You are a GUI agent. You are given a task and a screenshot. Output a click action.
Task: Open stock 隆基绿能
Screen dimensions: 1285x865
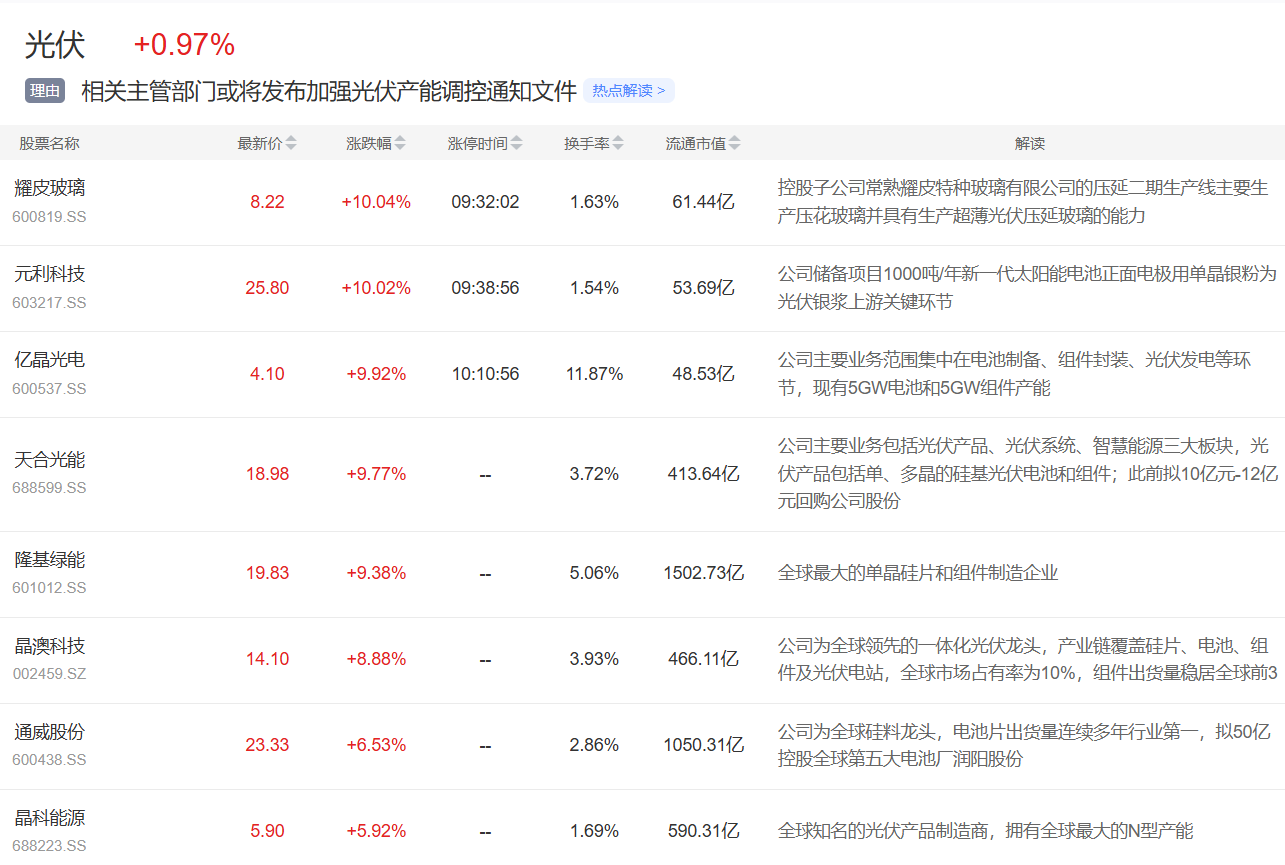pyautogui.click(x=50, y=560)
